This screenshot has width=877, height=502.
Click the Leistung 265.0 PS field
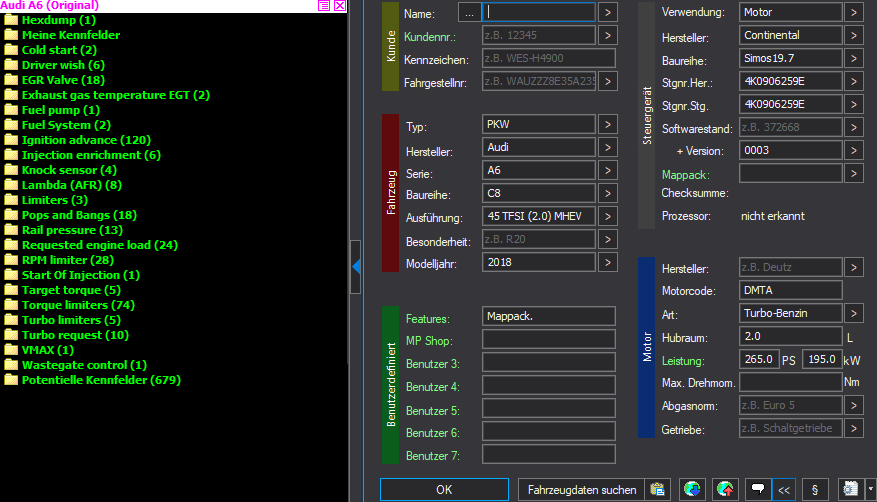(759, 359)
